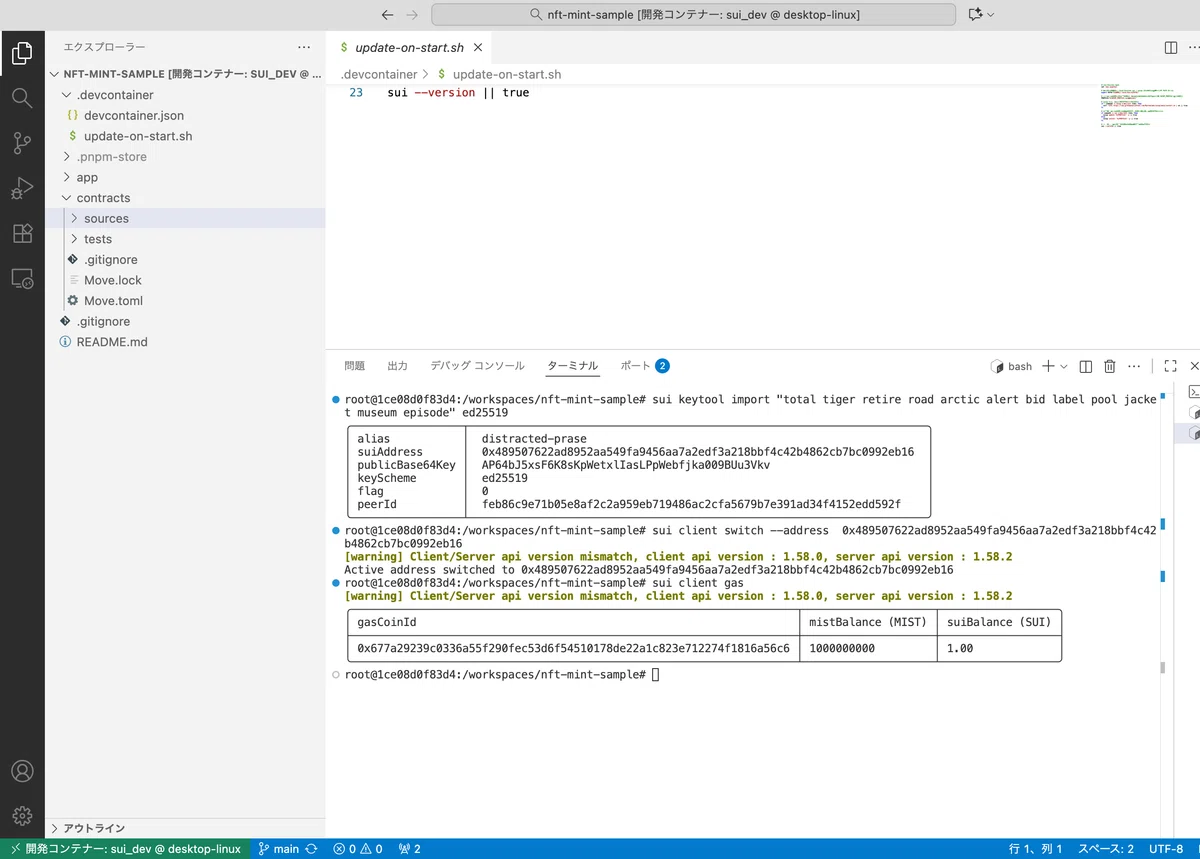This screenshot has width=1200, height=859.
Task: Switch to the ポート tab
Action: point(644,366)
